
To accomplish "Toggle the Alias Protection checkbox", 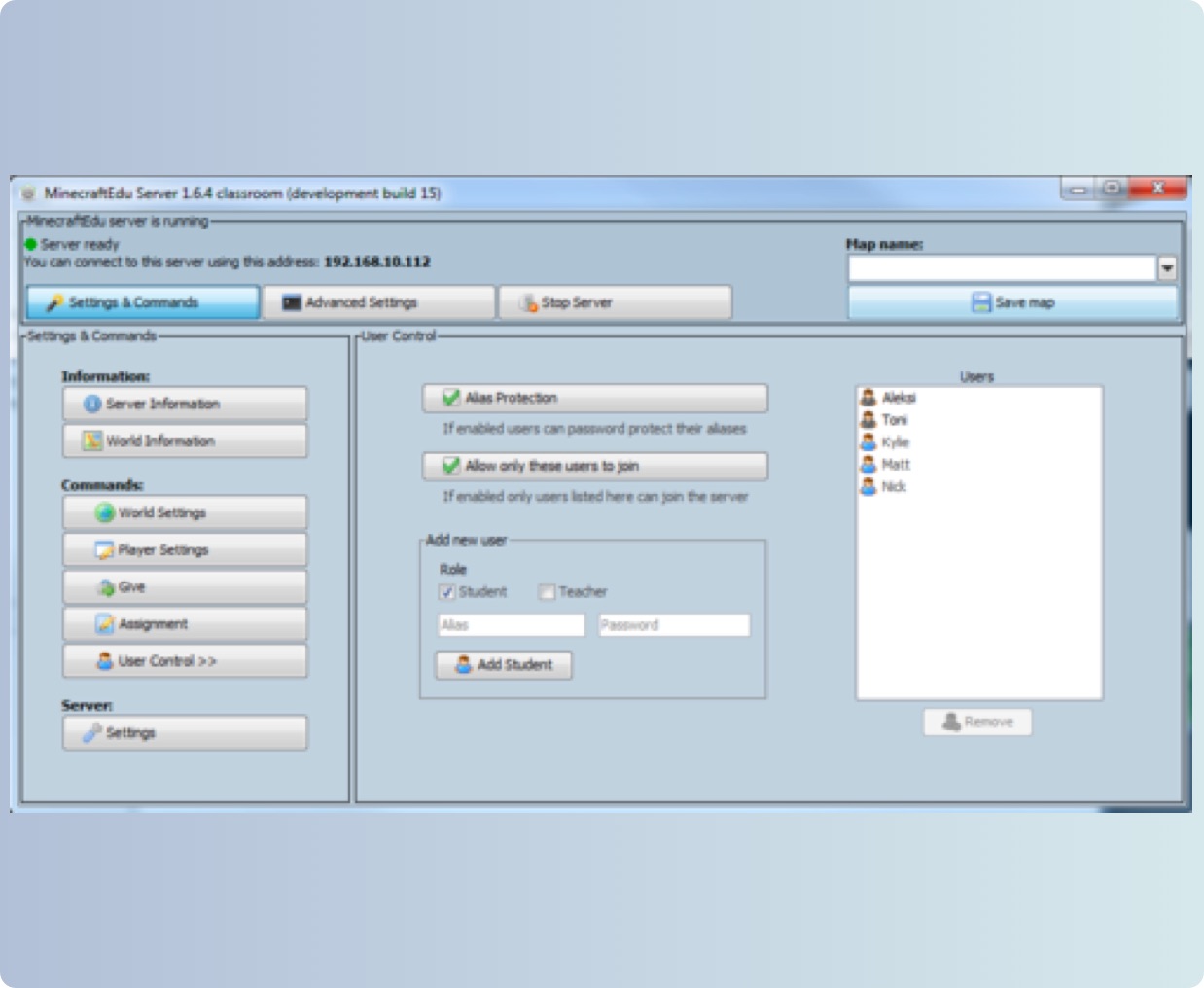I will (x=451, y=398).
